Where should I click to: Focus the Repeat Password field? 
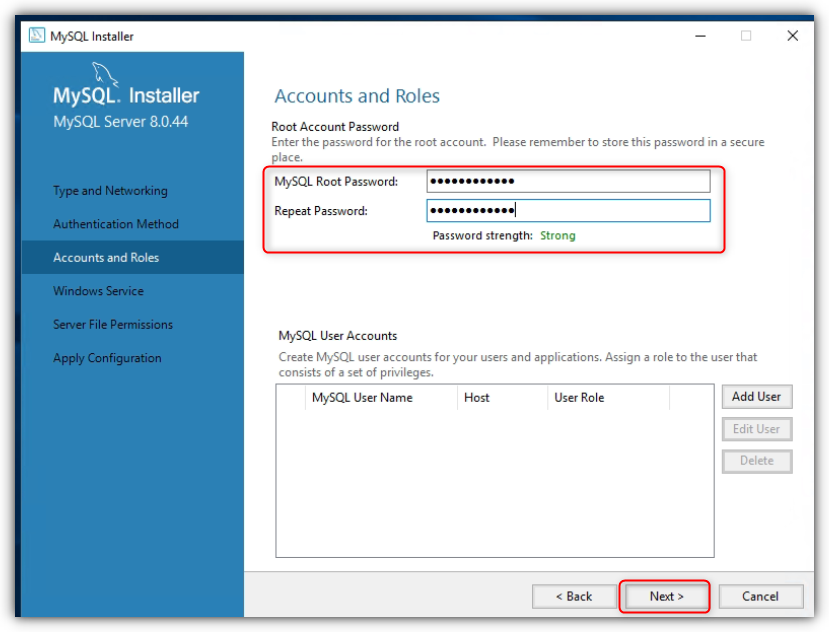pyautogui.click(x=568, y=210)
